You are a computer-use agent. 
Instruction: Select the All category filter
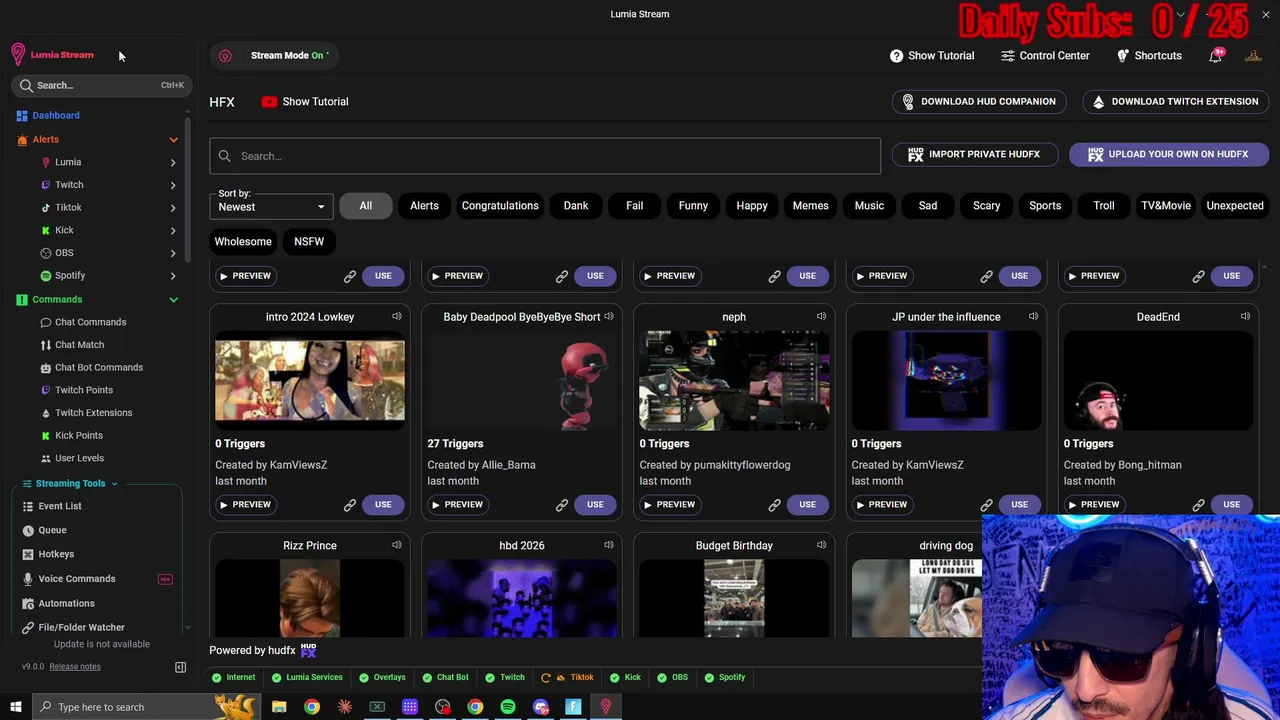point(366,206)
